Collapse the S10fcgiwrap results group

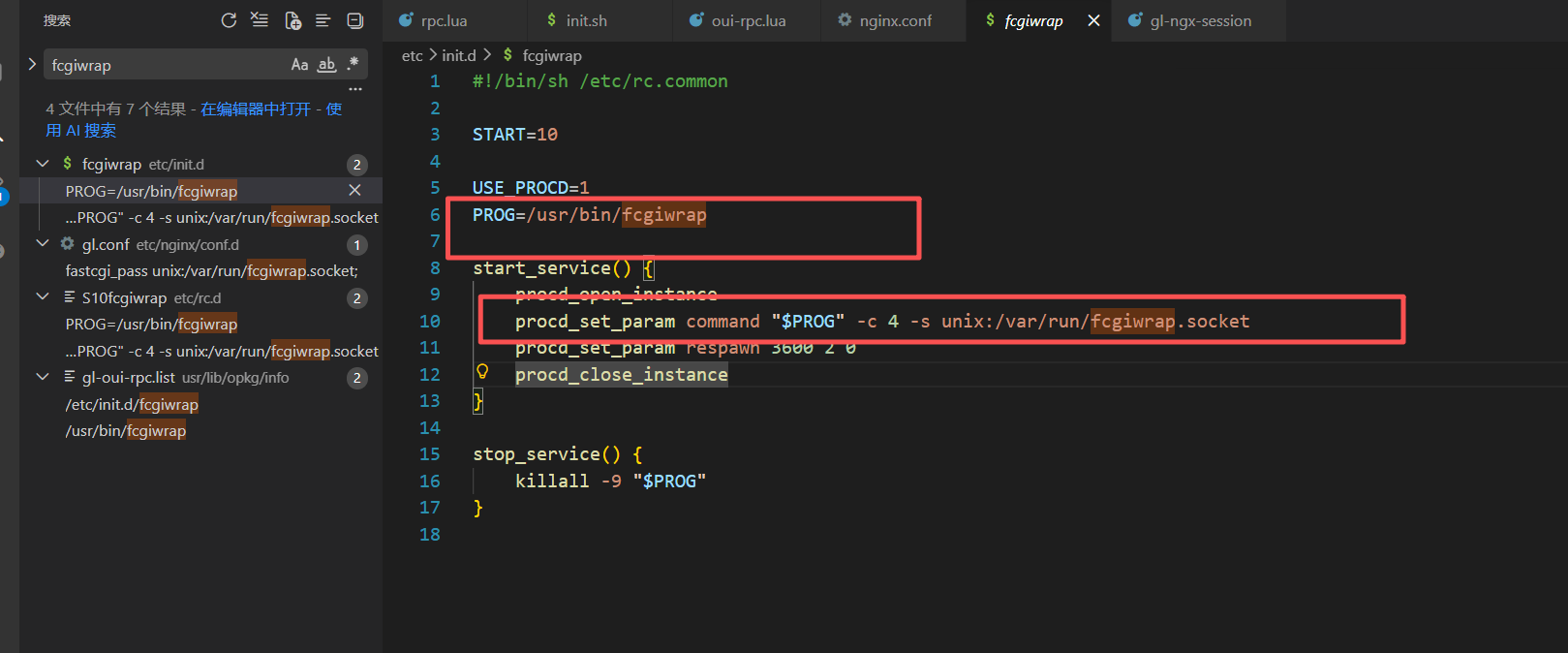pos(43,297)
